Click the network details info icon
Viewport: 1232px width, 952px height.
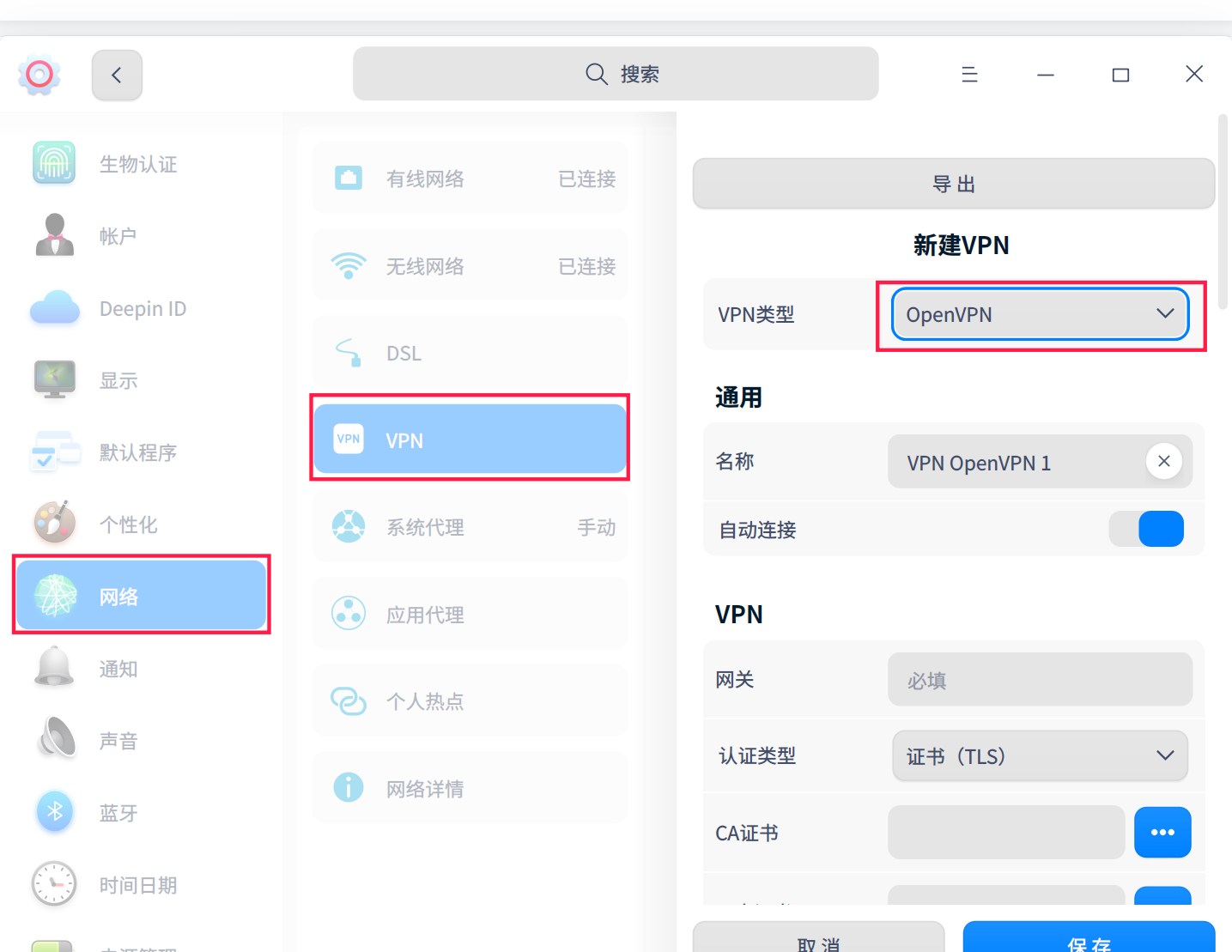click(349, 787)
